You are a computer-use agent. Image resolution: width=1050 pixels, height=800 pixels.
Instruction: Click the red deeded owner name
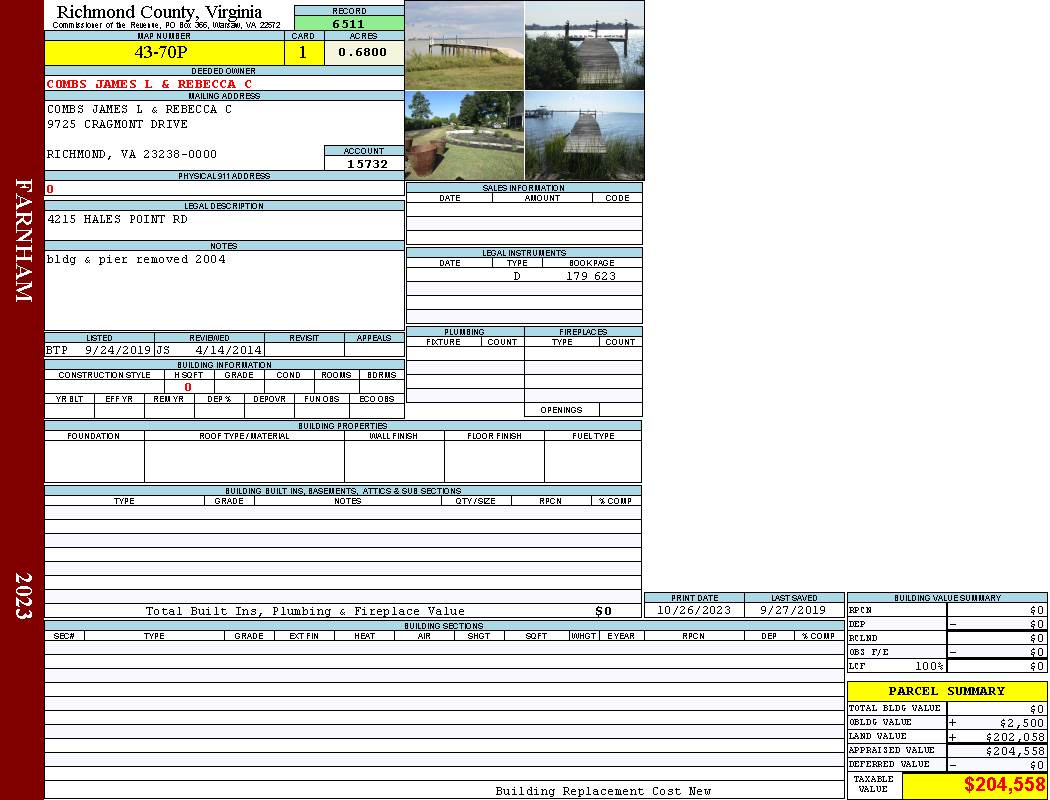coord(149,84)
